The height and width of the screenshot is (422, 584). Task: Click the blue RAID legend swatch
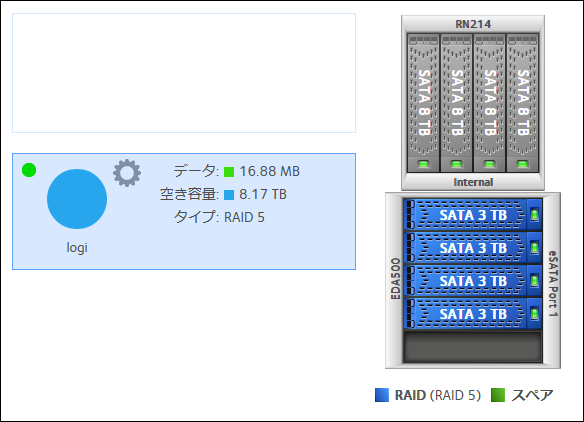(x=382, y=395)
